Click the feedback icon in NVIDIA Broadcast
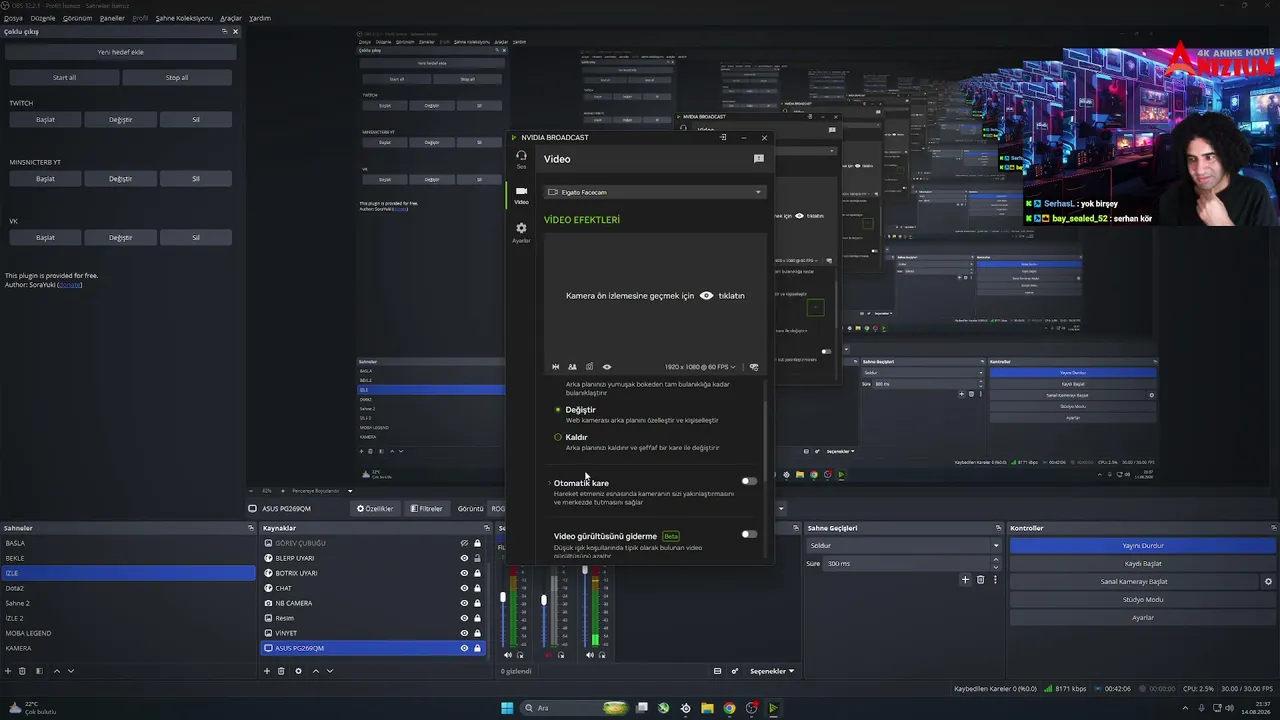 [x=758, y=158]
